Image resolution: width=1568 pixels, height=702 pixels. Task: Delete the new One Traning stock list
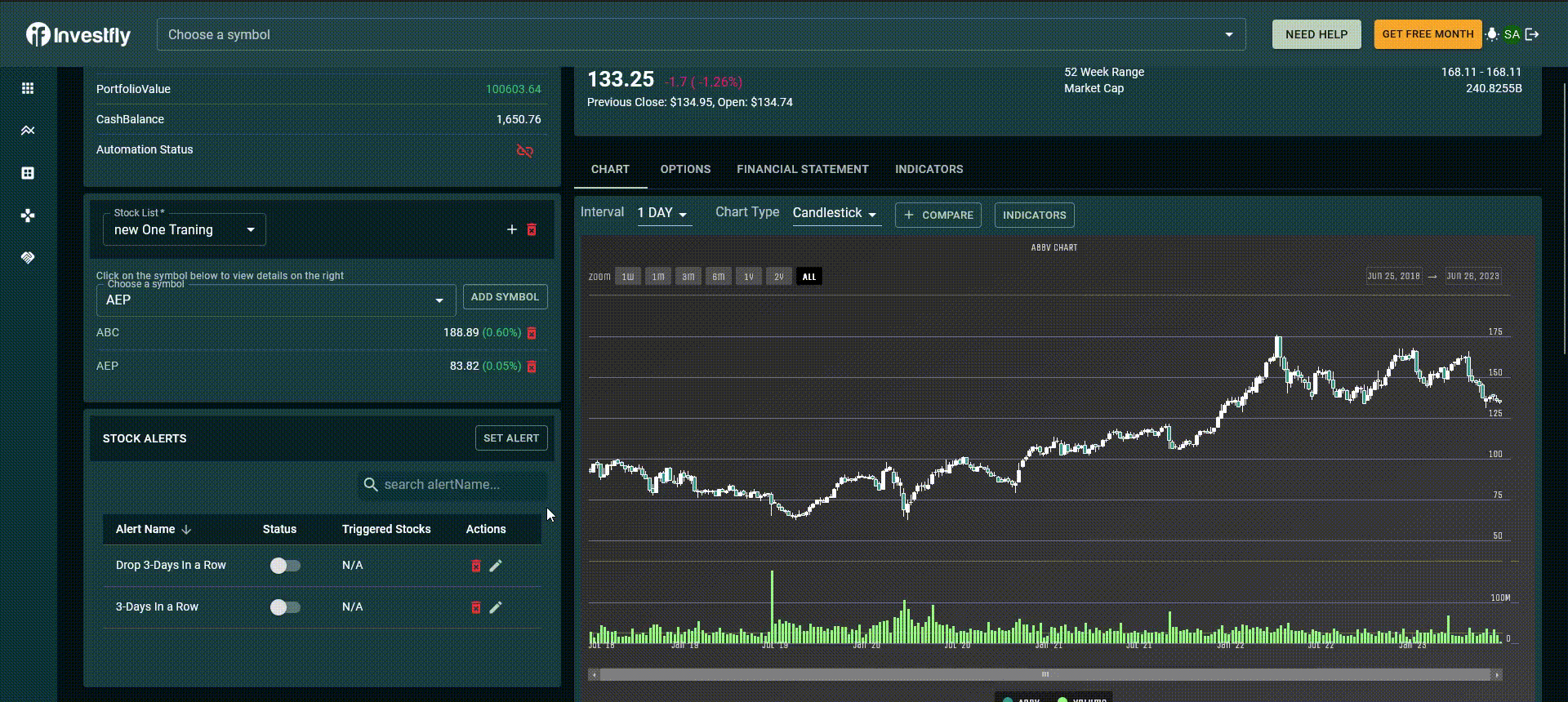[532, 229]
